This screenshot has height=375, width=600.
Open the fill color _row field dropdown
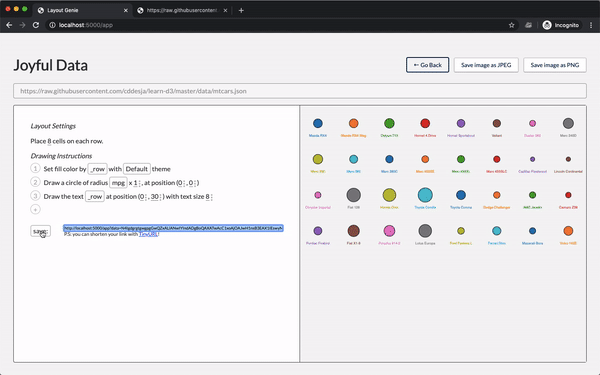pos(97,169)
